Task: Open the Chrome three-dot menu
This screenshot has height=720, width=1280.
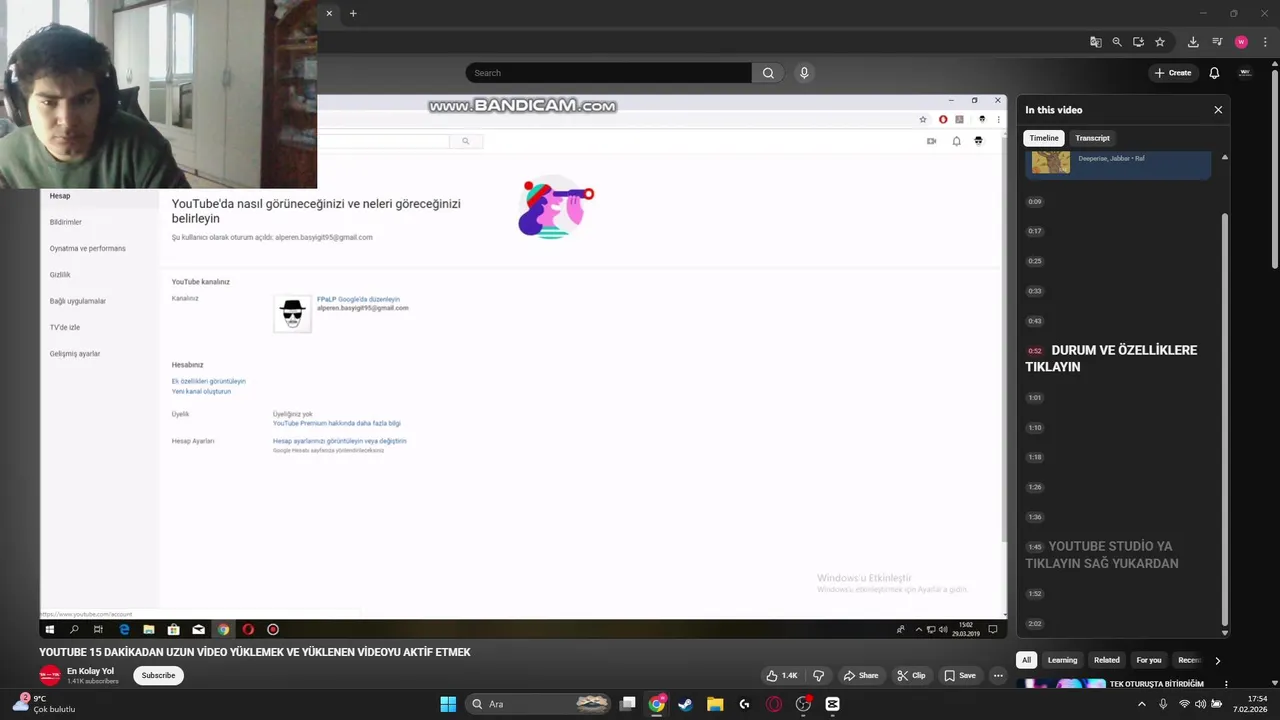Action: (x=1265, y=42)
